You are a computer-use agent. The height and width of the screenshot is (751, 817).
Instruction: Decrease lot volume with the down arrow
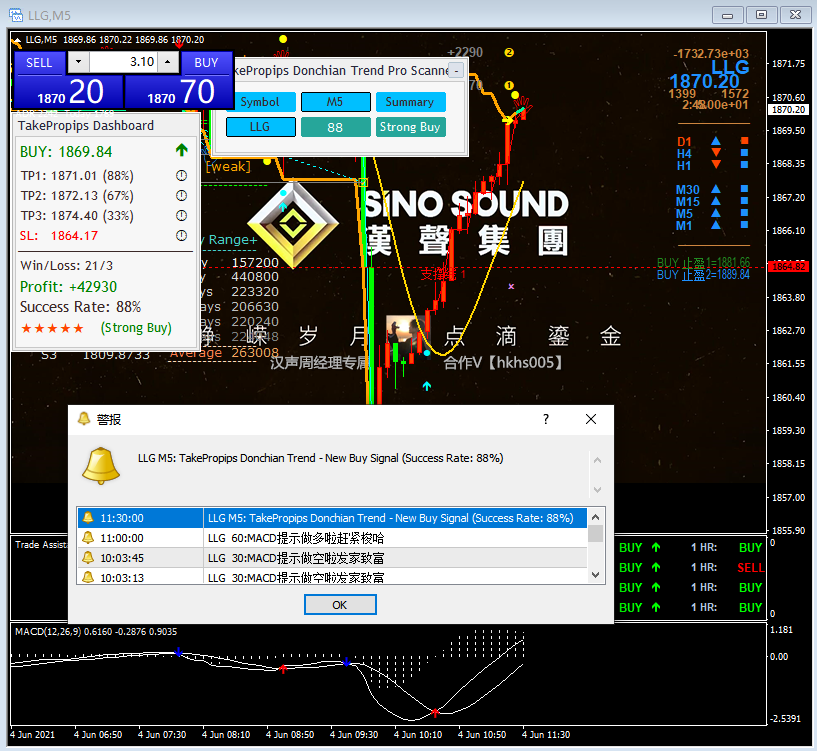point(78,62)
